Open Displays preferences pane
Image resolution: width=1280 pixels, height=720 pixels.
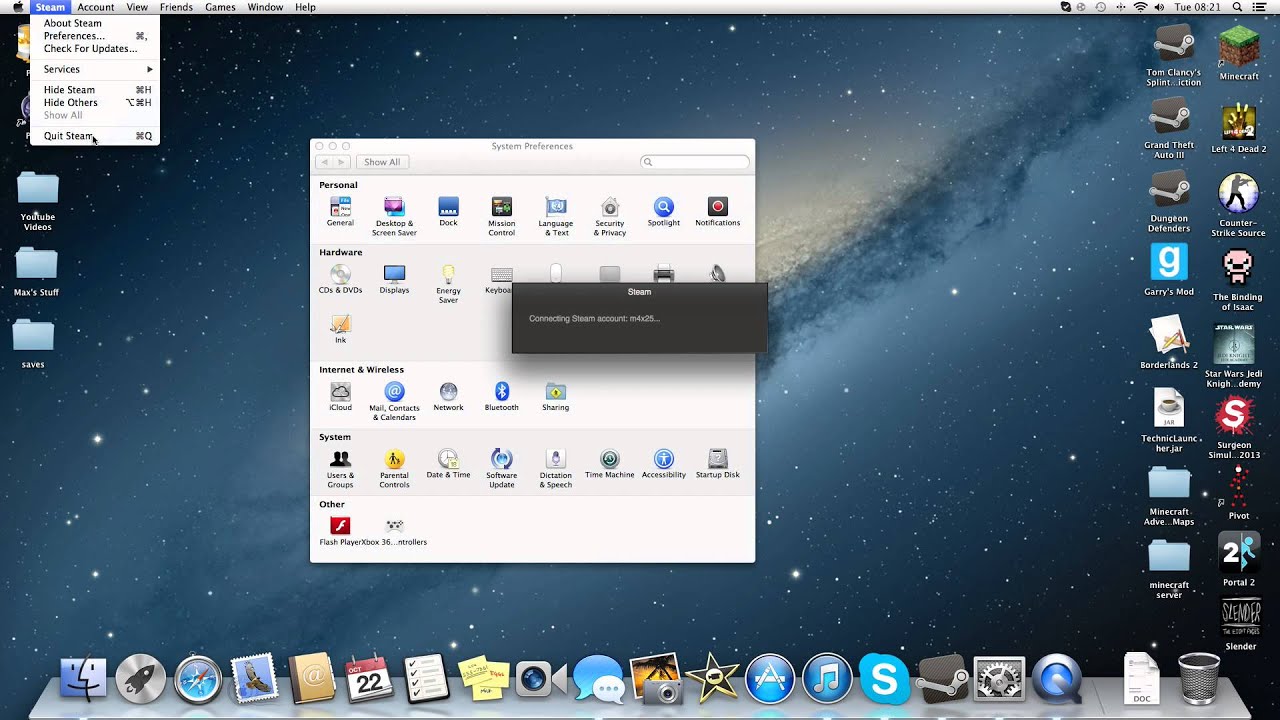(x=394, y=279)
